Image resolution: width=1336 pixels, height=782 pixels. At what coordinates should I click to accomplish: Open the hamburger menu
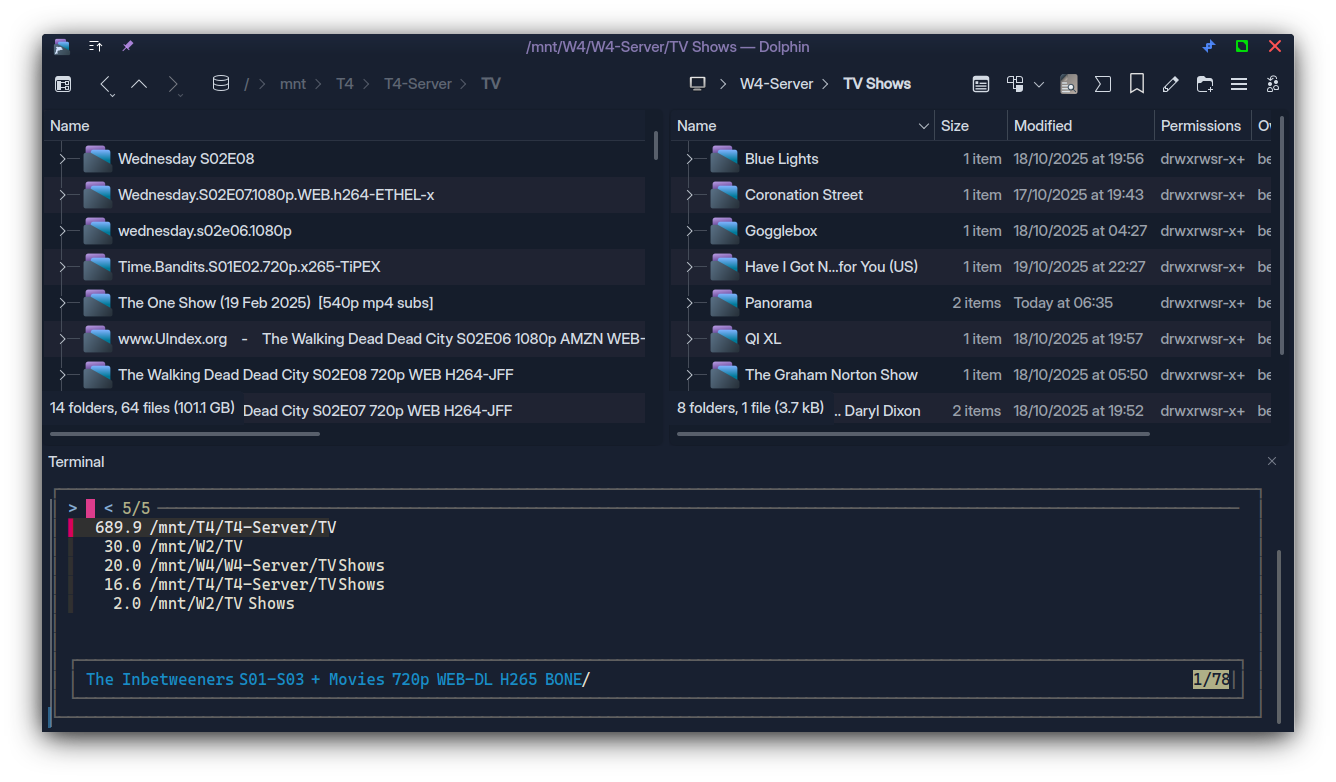[x=1238, y=84]
